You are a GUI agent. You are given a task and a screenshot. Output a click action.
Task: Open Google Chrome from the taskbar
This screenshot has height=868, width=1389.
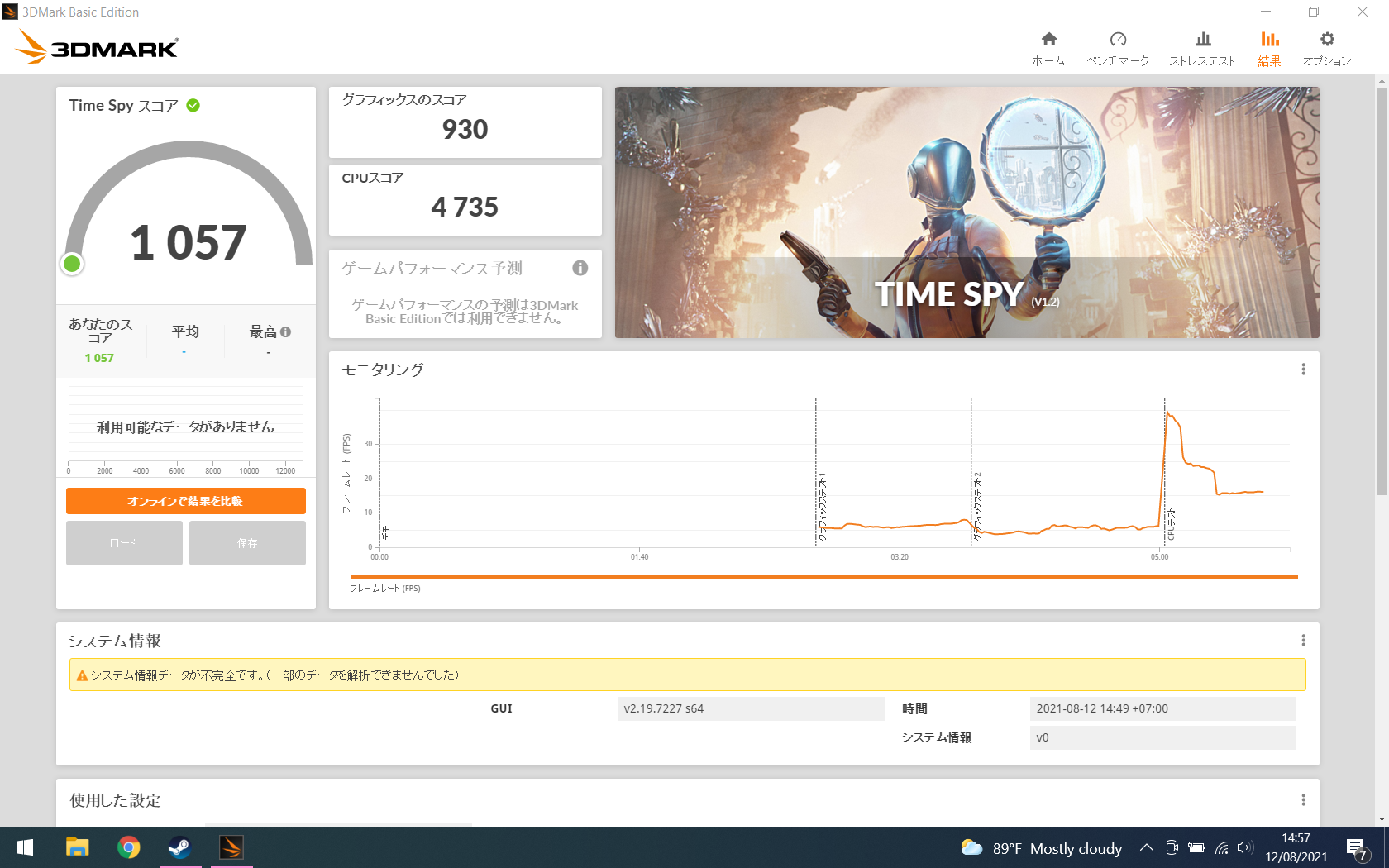128,847
